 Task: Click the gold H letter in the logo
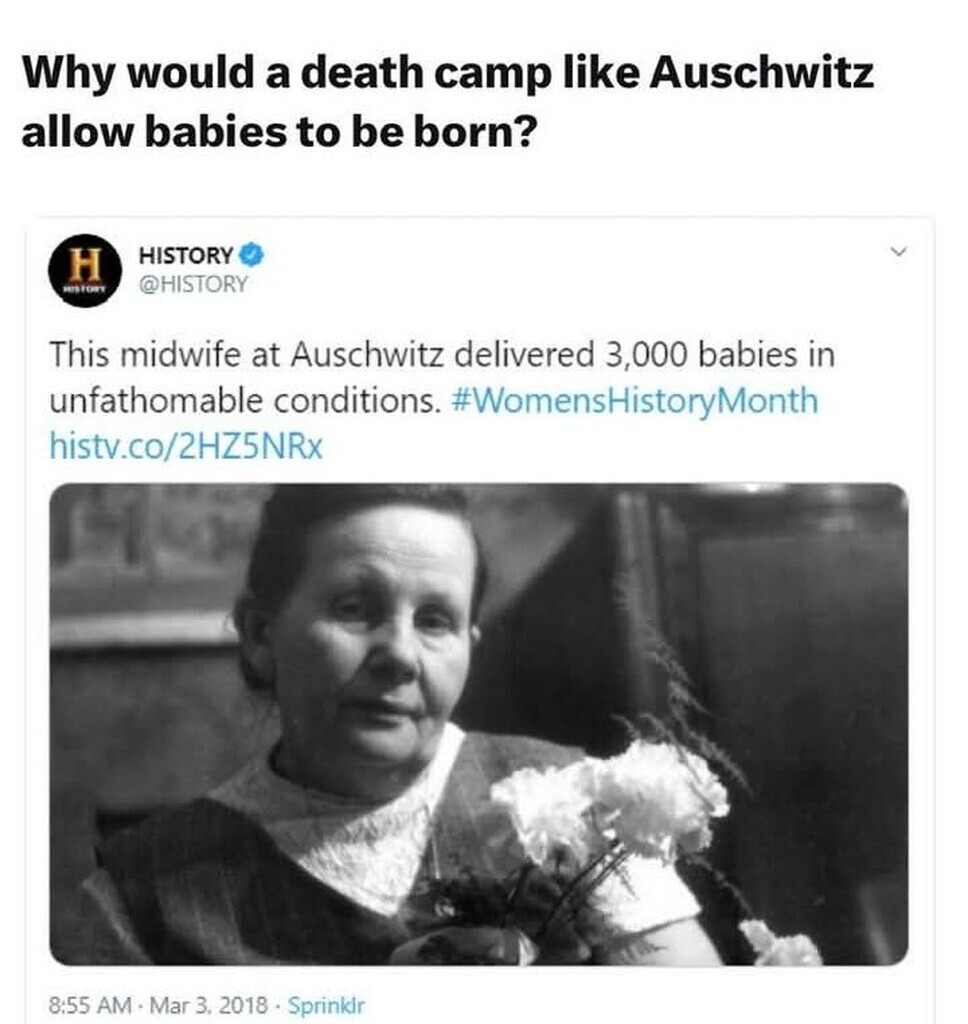[85, 264]
